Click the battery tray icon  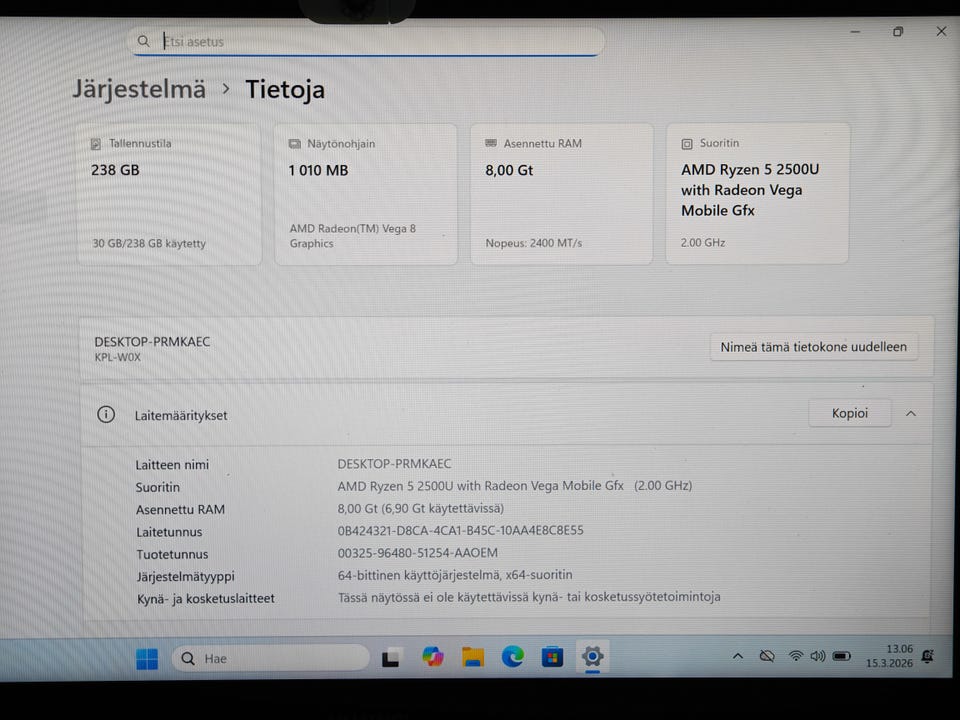(842, 656)
